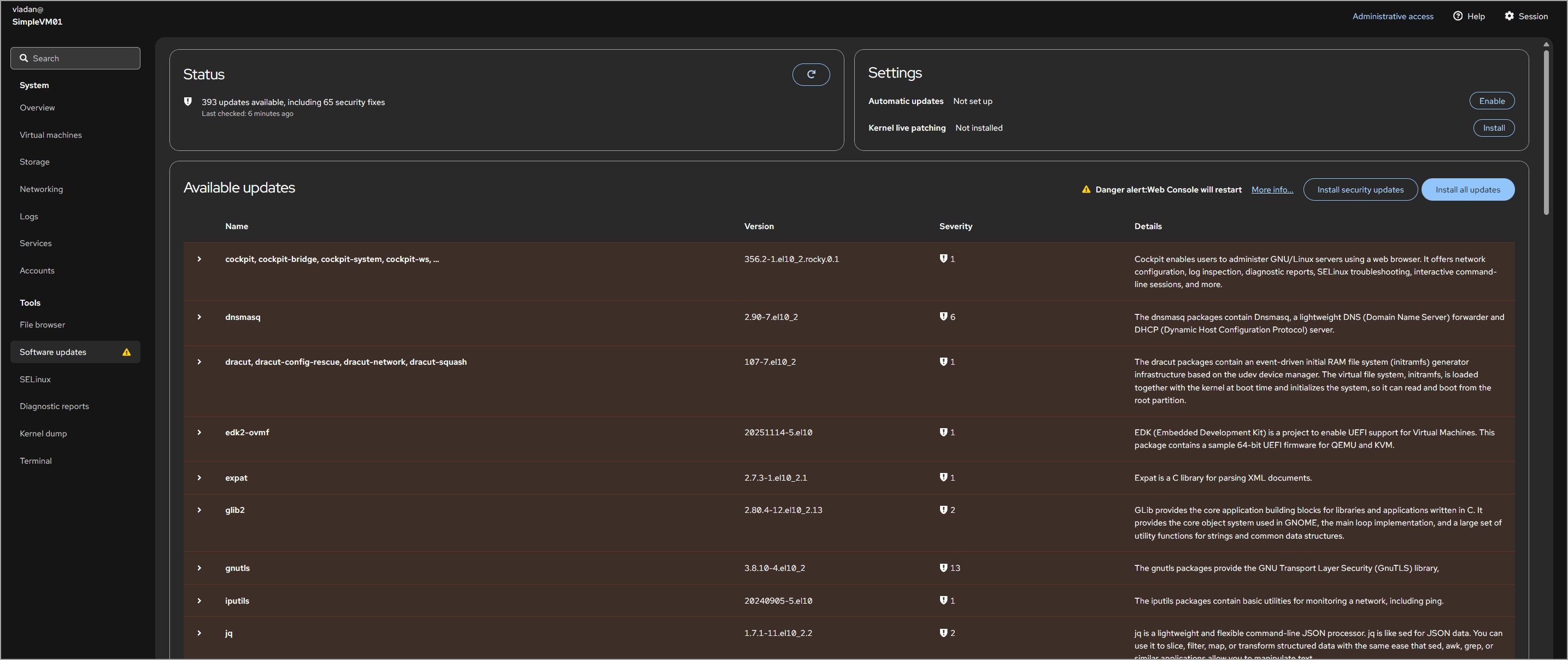Click the severity shield icon for cockpit row
Image resolution: width=1568 pixels, height=660 pixels.
click(943, 259)
